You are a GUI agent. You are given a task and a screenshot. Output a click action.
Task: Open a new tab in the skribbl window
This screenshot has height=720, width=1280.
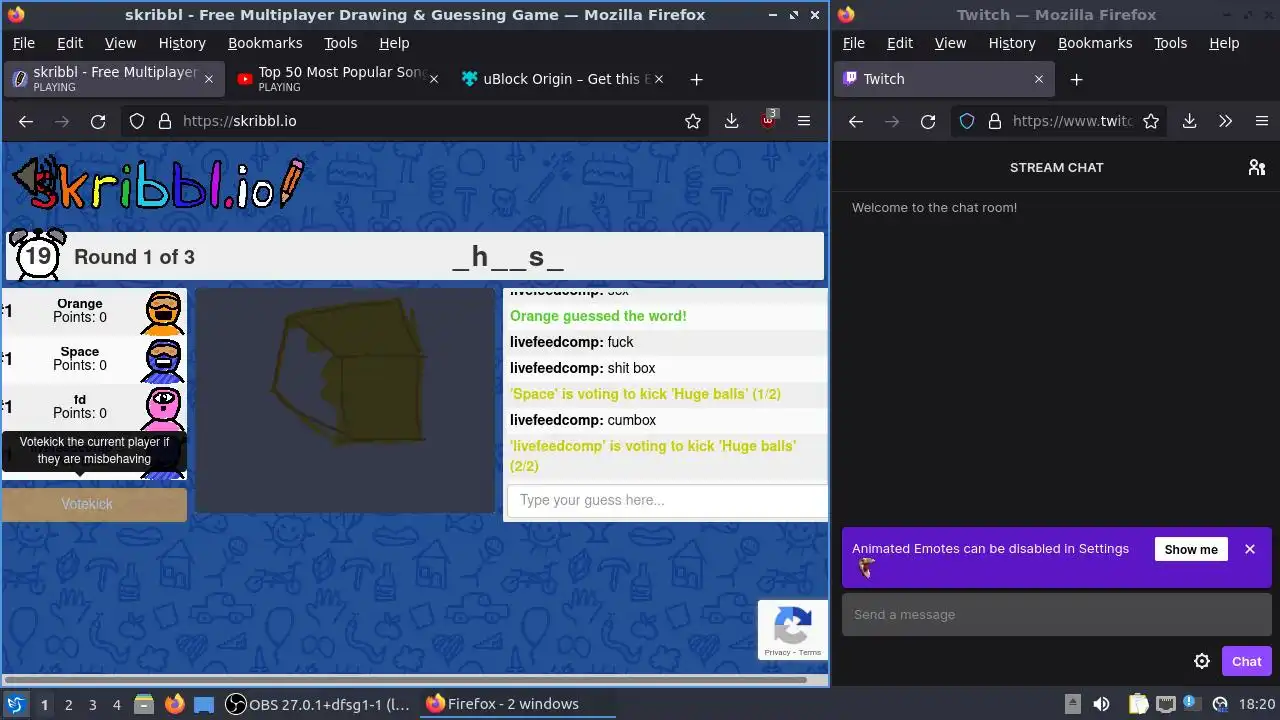click(x=696, y=79)
